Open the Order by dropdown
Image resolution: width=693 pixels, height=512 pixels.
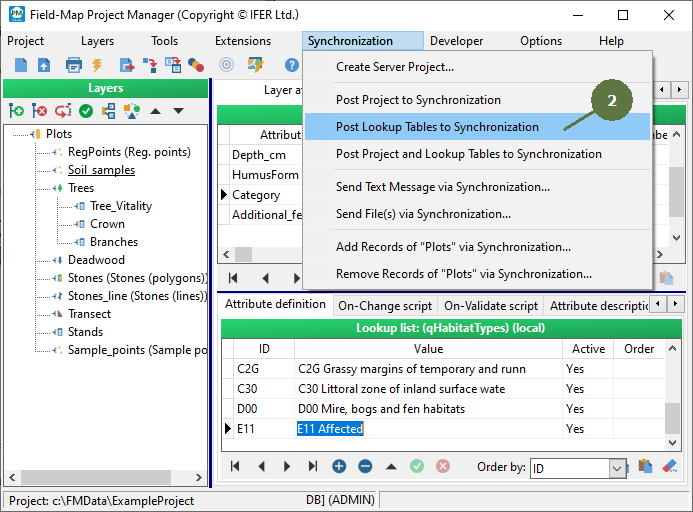point(617,468)
